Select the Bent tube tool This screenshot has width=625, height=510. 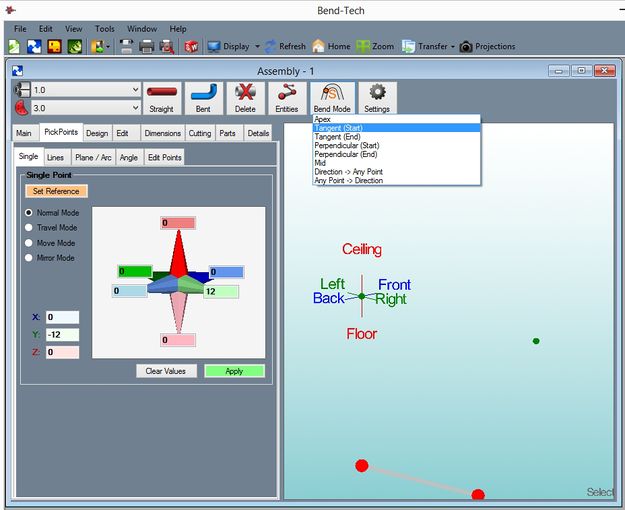(x=203, y=98)
